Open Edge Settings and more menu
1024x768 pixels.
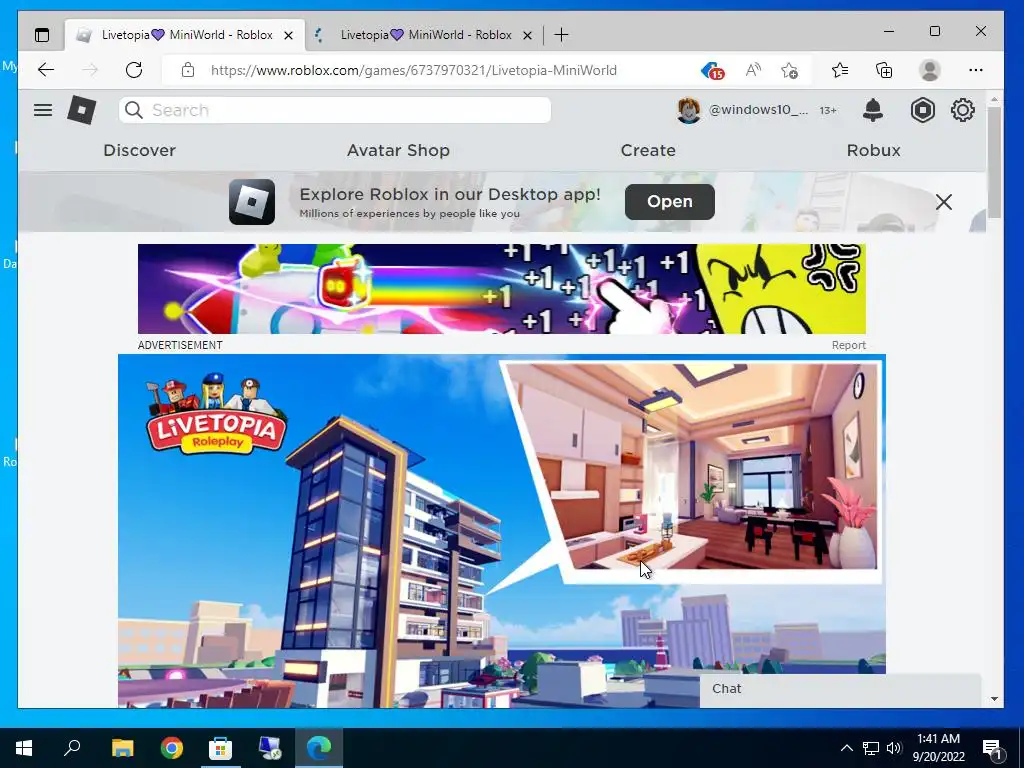[x=976, y=71]
